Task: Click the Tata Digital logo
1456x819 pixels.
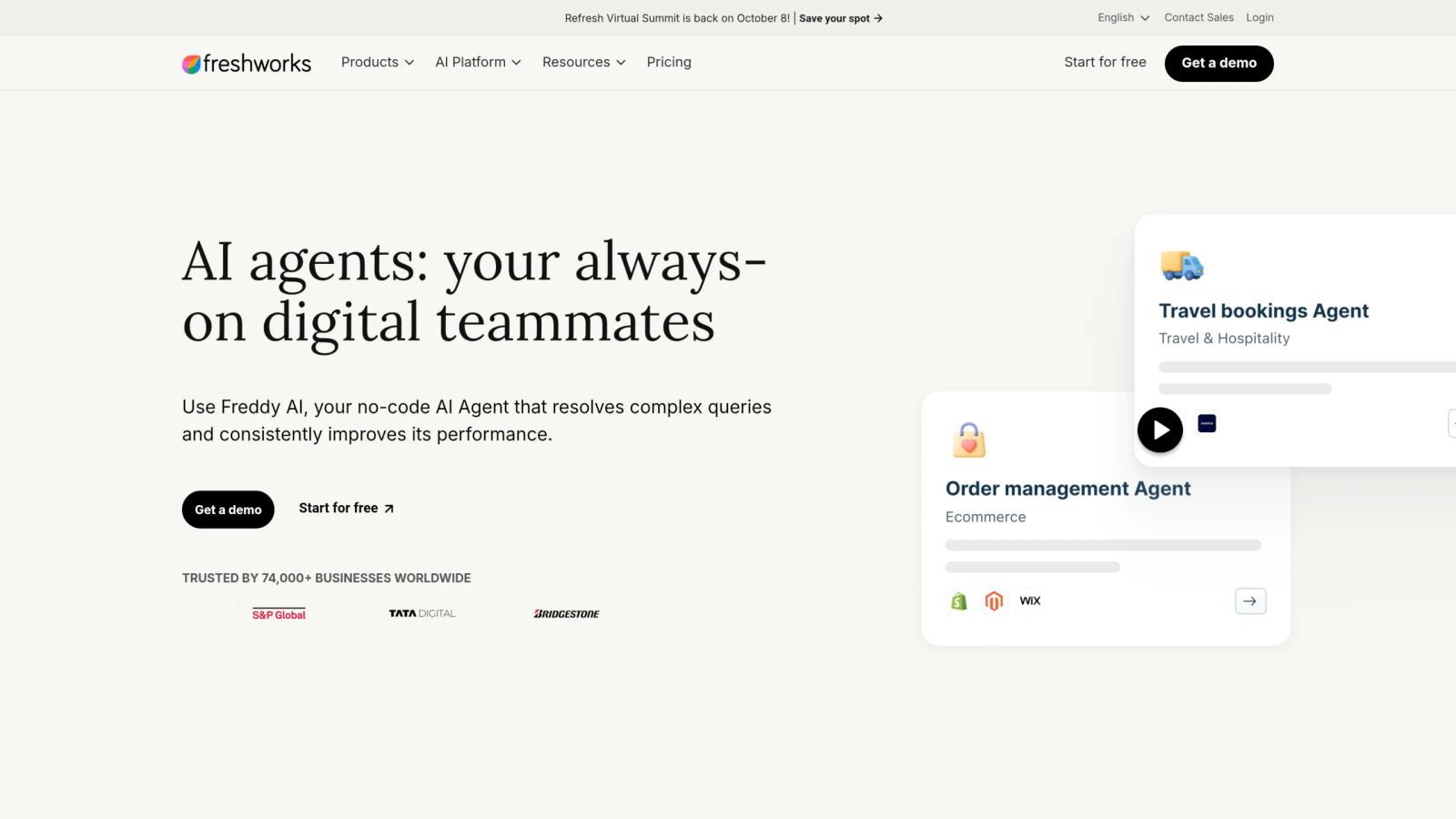Action: (422, 613)
